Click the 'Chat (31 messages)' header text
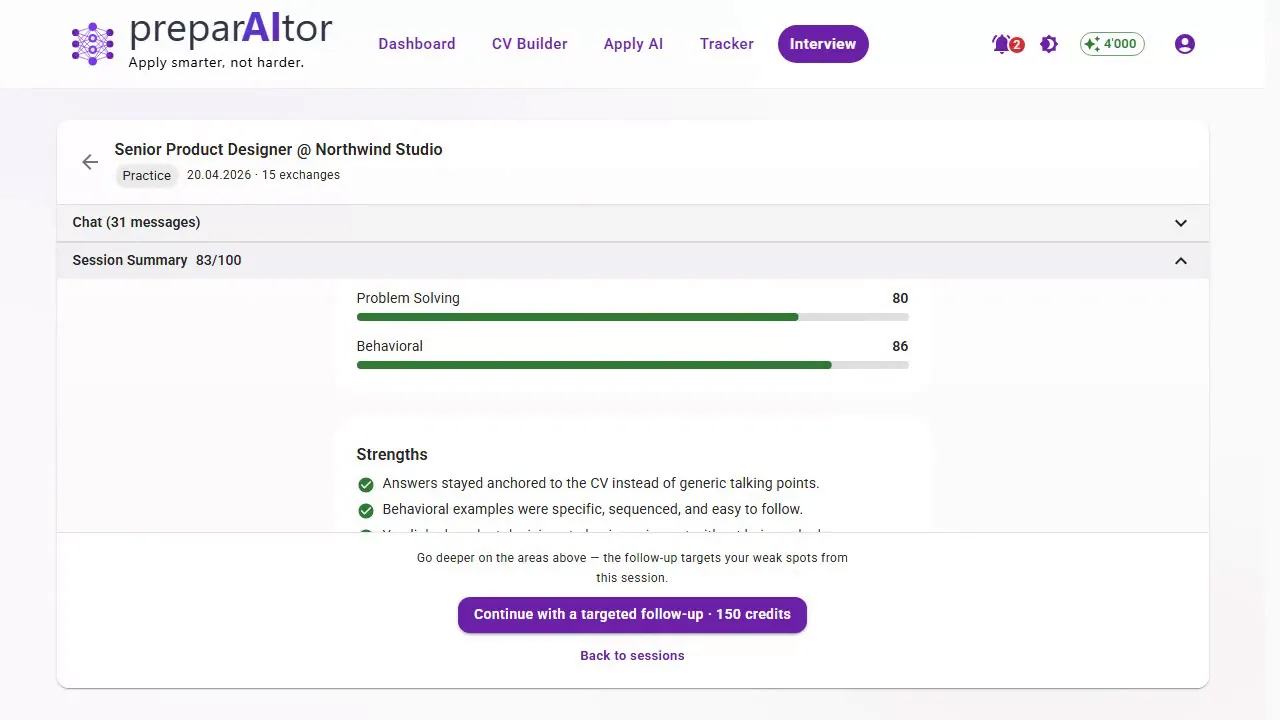Screen dimensions: 1280x720 136,222
